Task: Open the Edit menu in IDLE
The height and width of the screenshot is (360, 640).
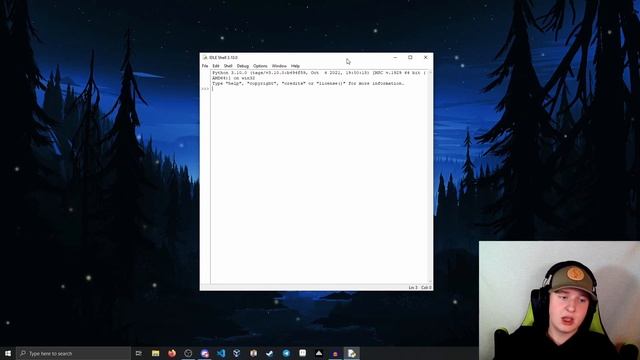Action: [x=216, y=66]
